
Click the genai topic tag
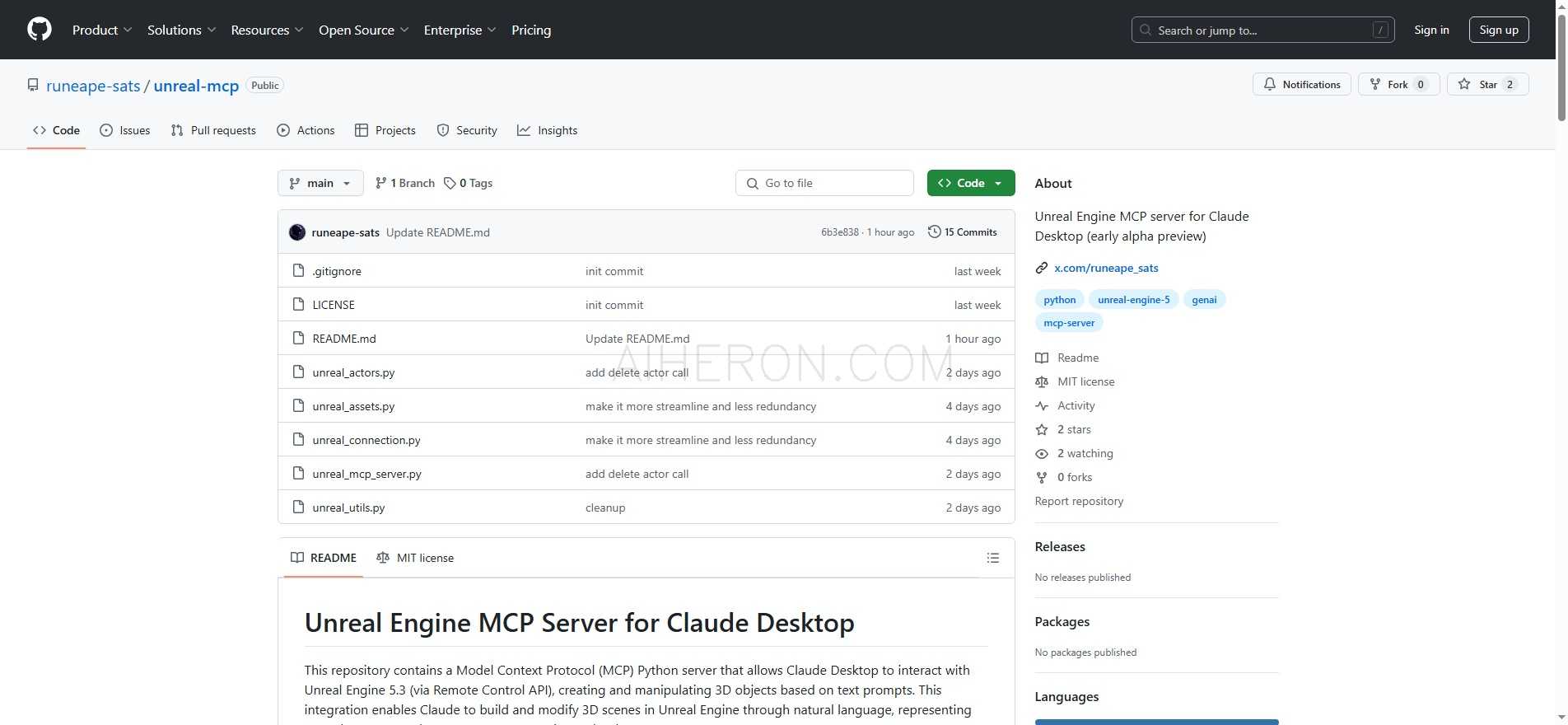pyautogui.click(x=1204, y=300)
